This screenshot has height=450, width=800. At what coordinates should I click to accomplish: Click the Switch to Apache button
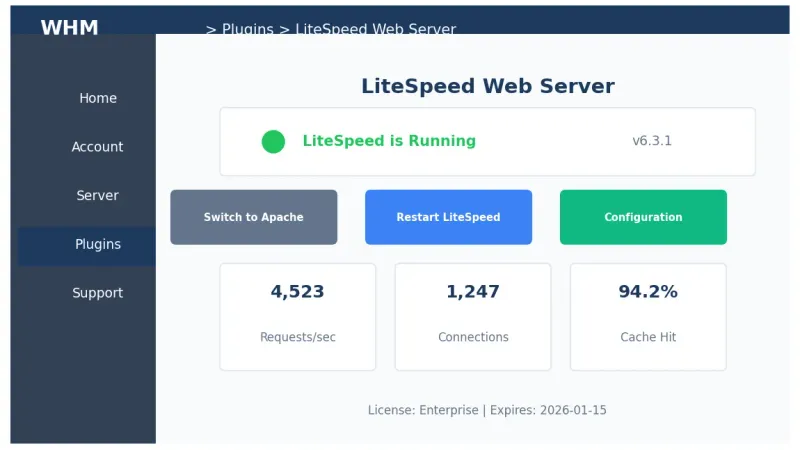coord(254,217)
